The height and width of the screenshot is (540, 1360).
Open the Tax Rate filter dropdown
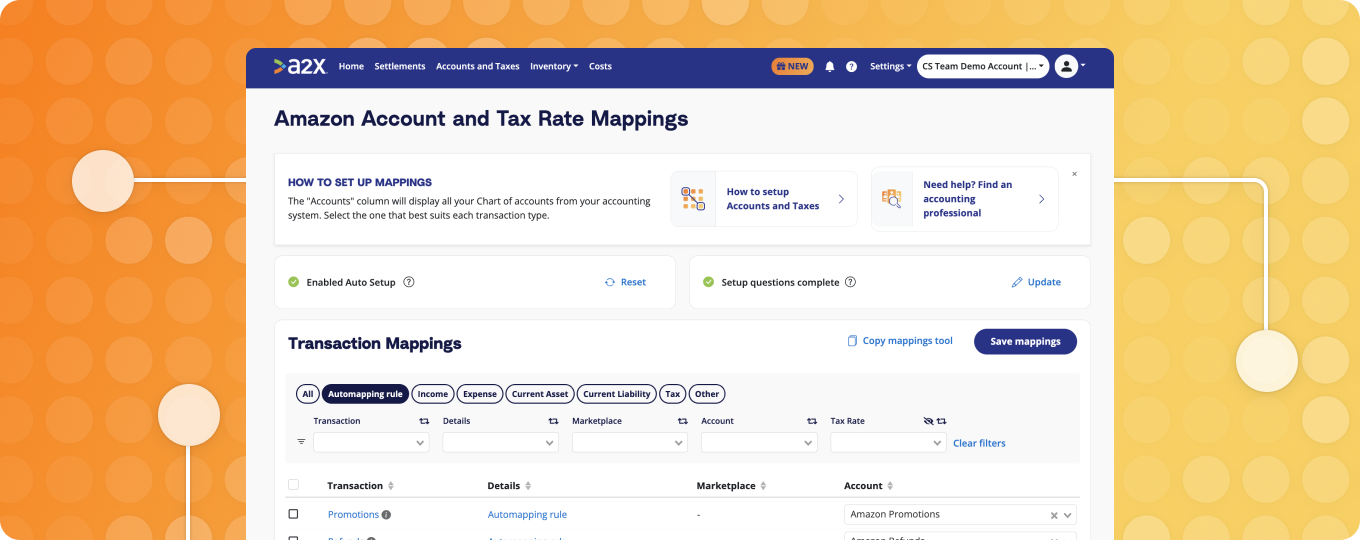coord(888,442)
